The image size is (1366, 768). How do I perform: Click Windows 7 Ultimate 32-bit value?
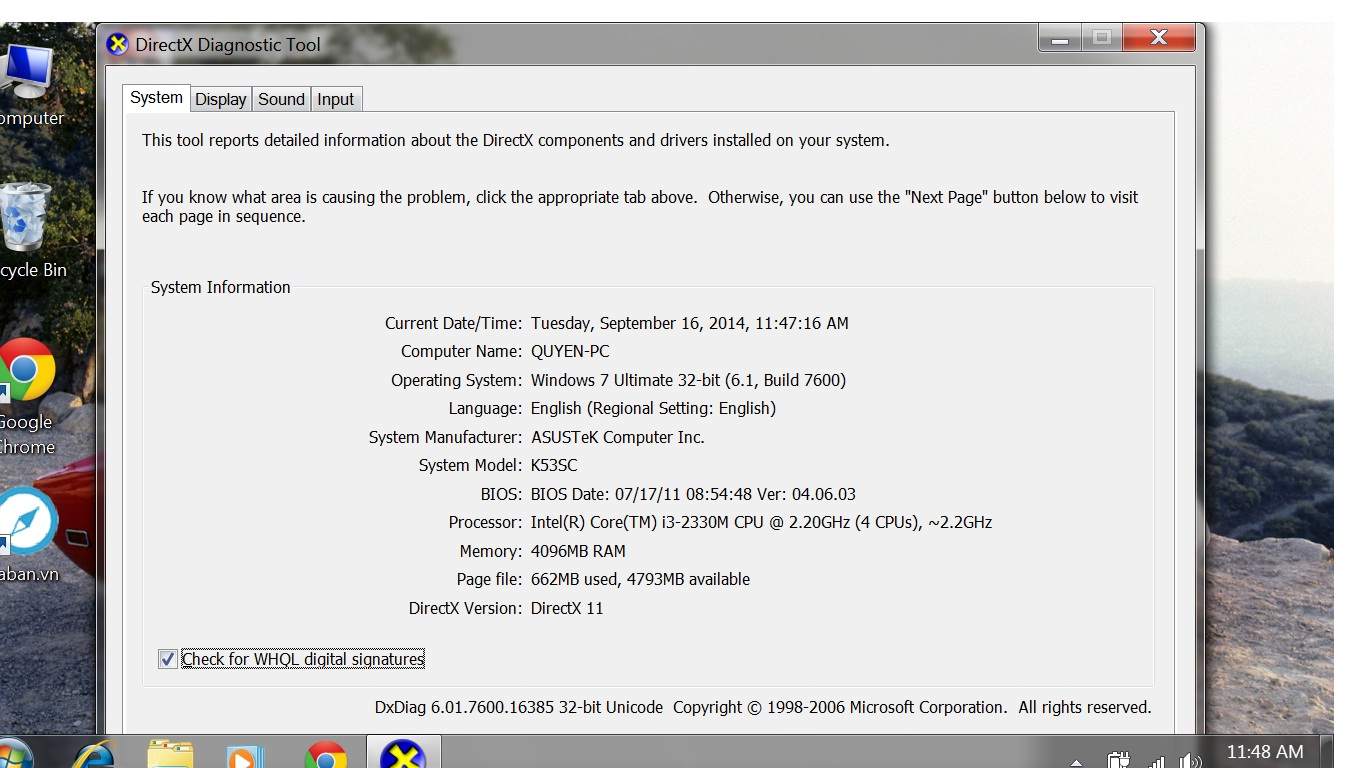(688, 380)
